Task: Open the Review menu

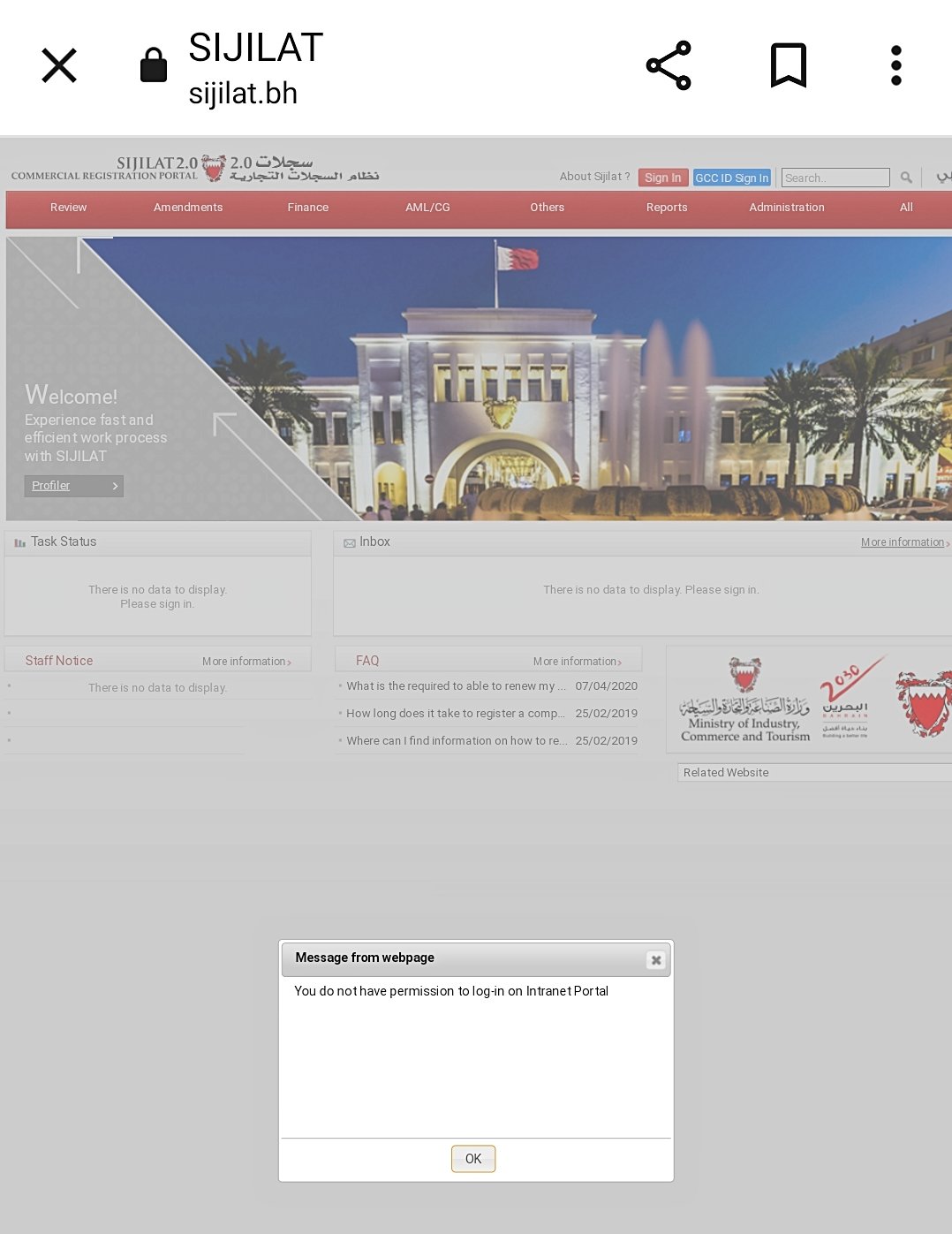Action: coord(68,208)
